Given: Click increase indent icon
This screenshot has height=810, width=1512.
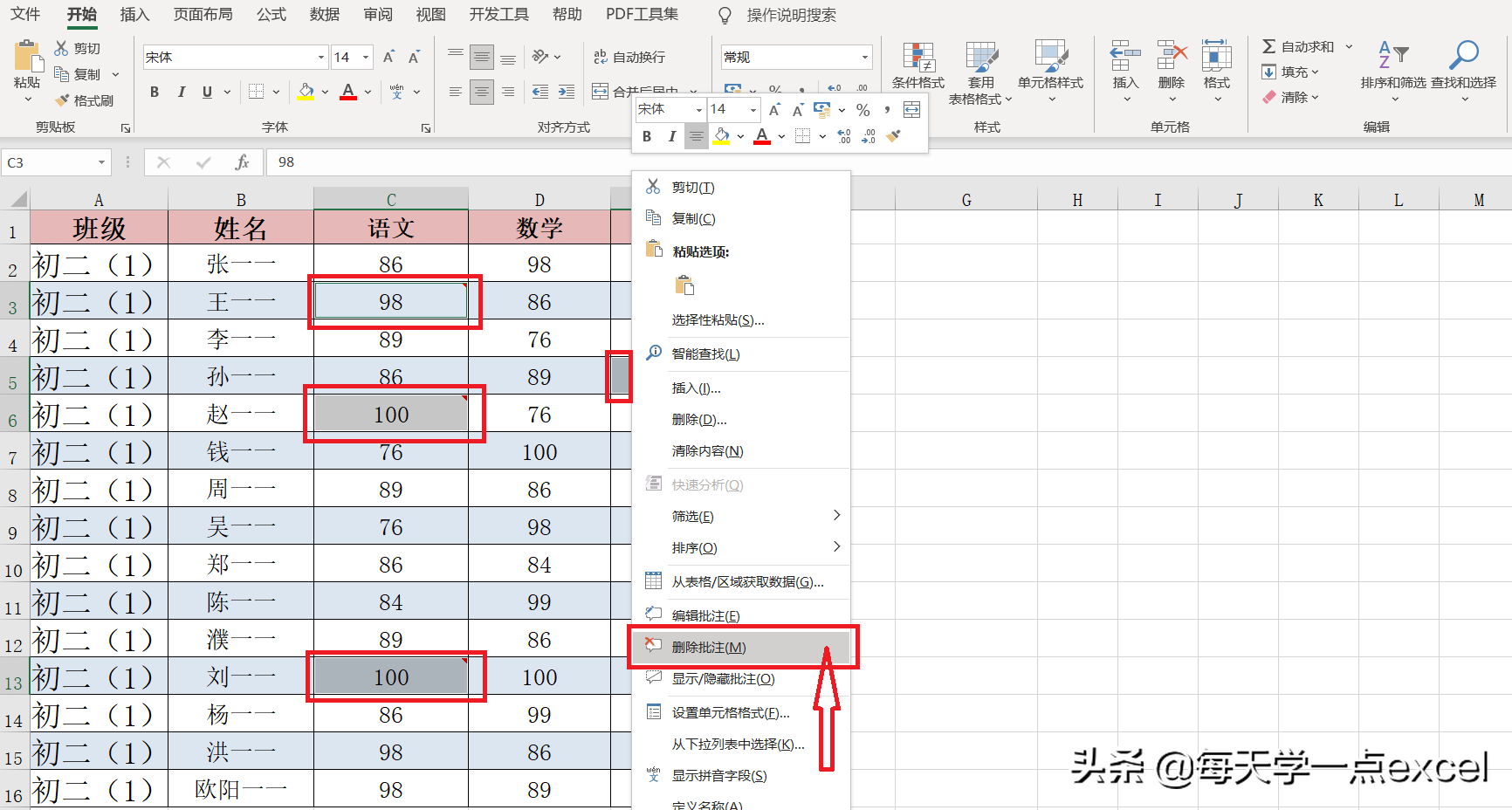Looking at the screenshot, I should click(x=567, y=92).
